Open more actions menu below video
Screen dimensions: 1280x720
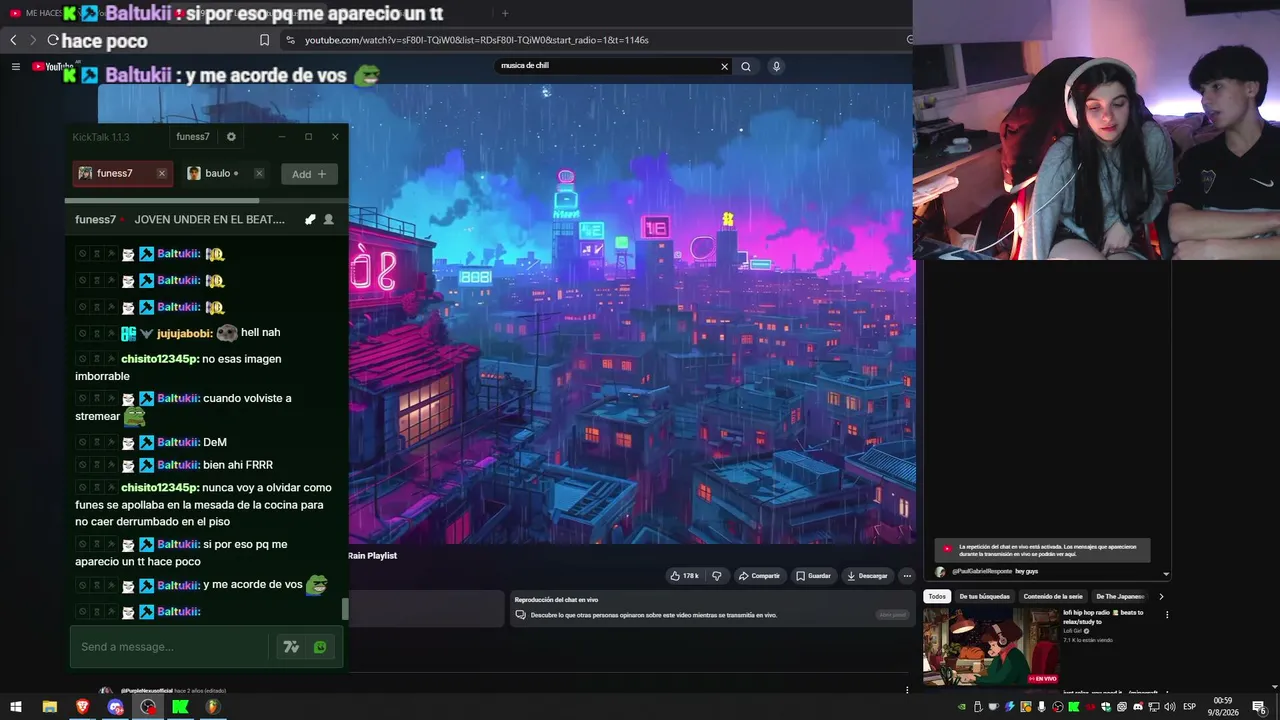point(907,576)
